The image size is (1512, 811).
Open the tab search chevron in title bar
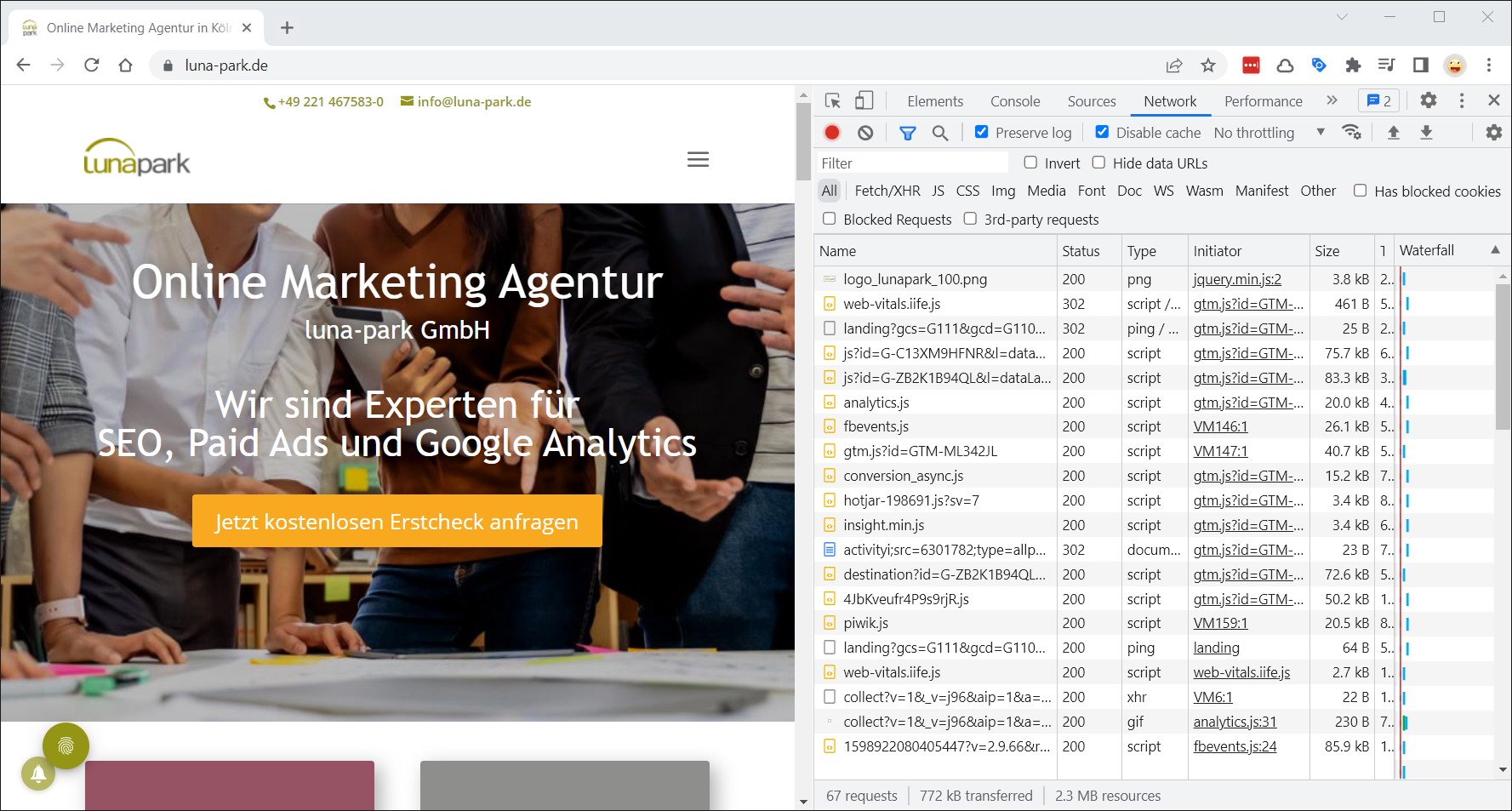1341,17
